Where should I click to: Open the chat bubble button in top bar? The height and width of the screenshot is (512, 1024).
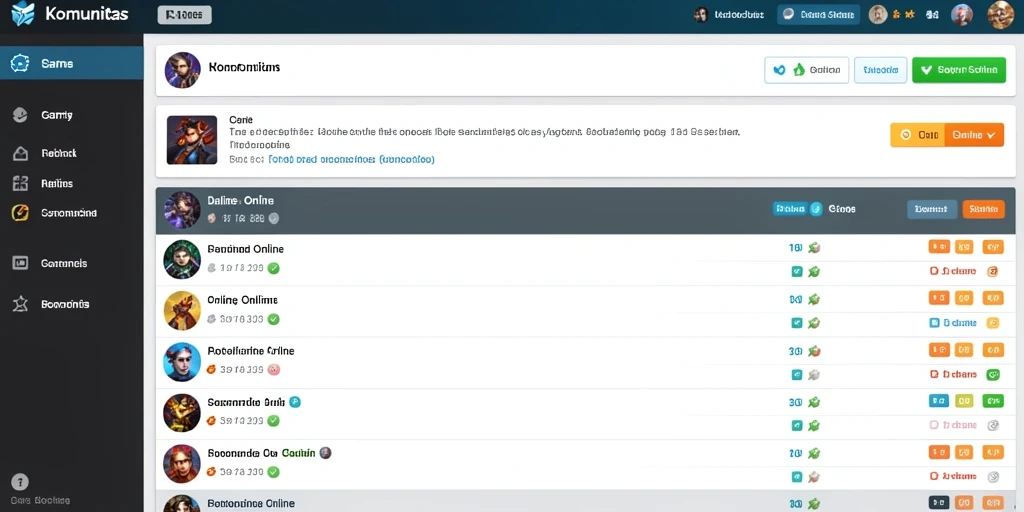[x=818, y=14]
